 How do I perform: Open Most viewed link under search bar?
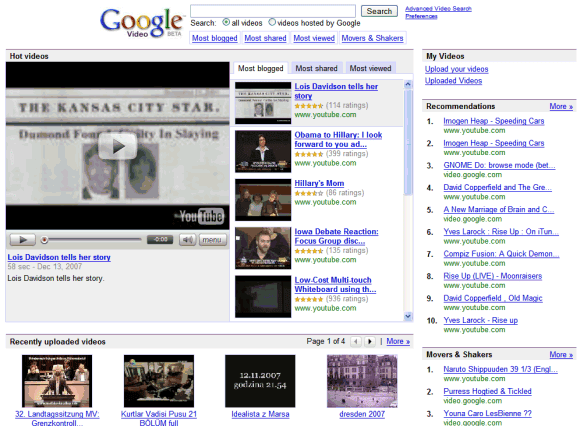[314, 38]
